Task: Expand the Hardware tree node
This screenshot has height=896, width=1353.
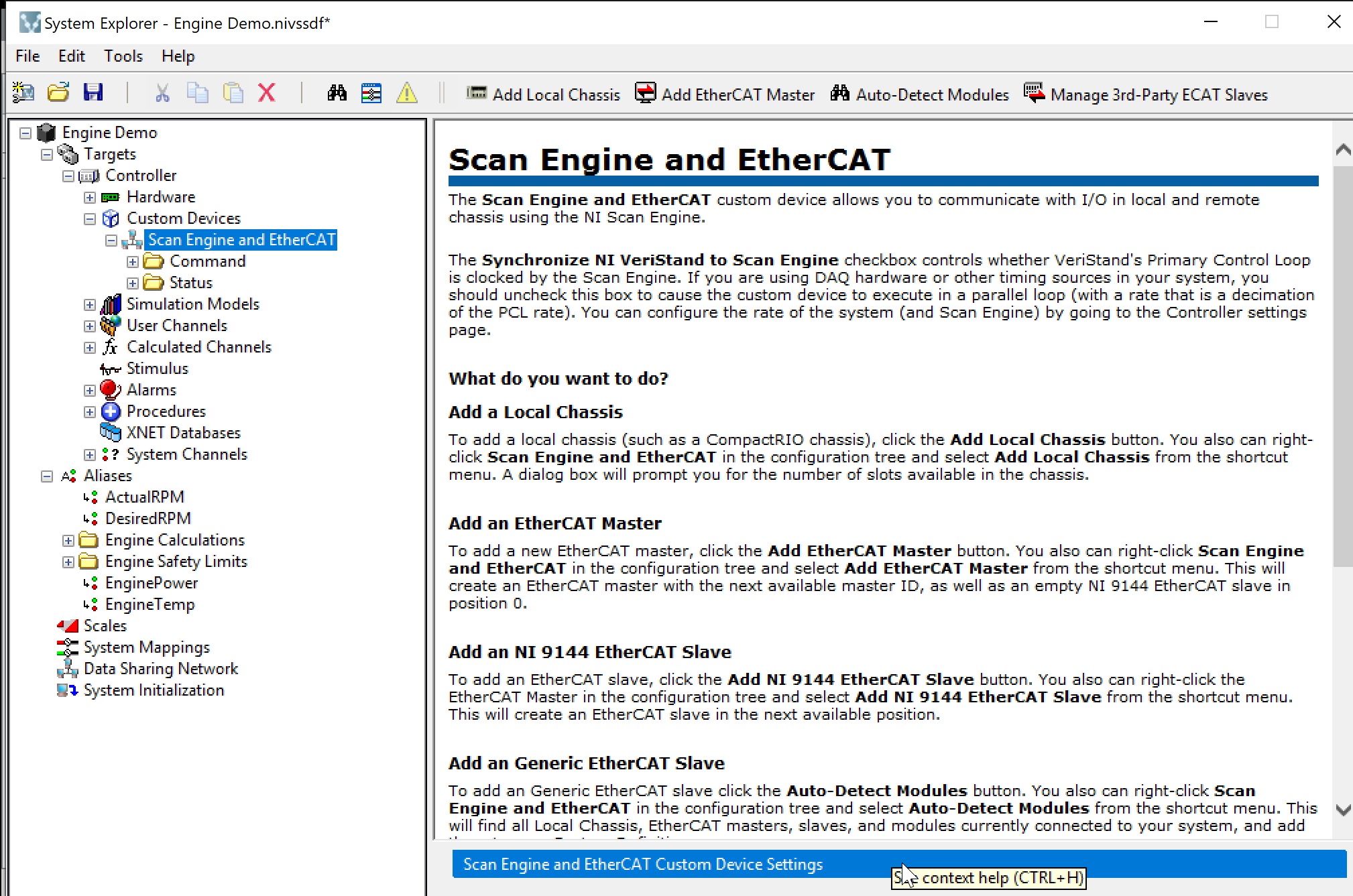Action: coord(90,198)
